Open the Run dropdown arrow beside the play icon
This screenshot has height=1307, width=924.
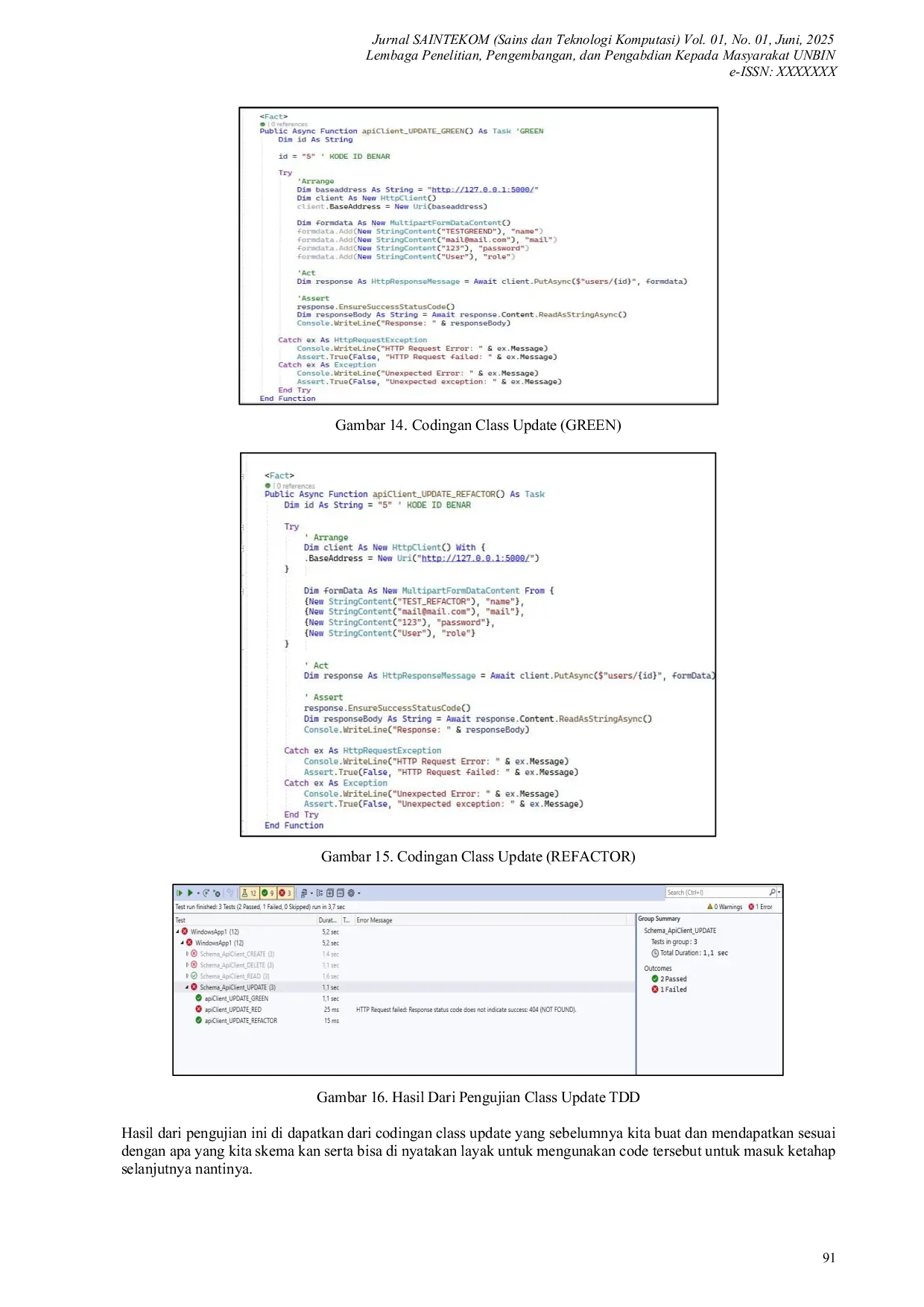pyautogui.click(x=198, y=893)
